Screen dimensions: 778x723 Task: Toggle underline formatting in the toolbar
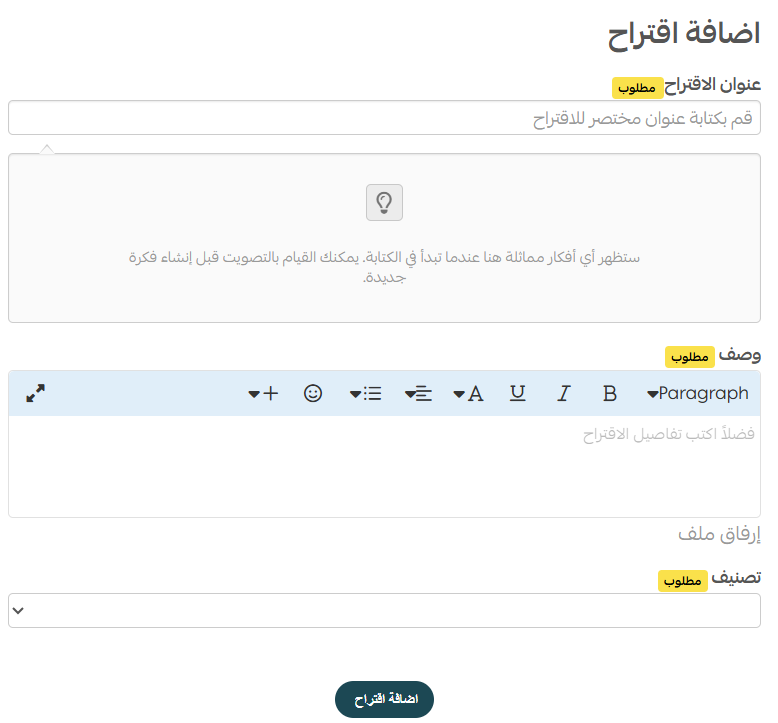click(x=517, y=394)
